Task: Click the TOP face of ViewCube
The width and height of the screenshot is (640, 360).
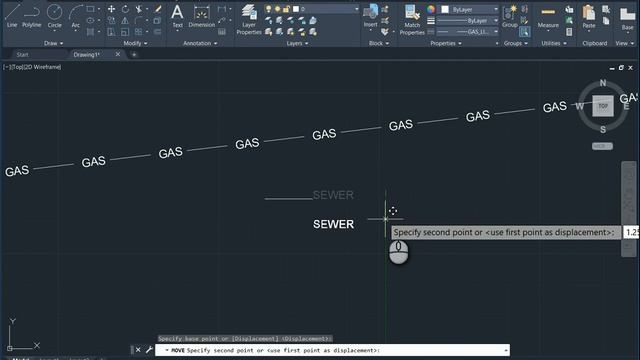Action: (x=603, y=106)
